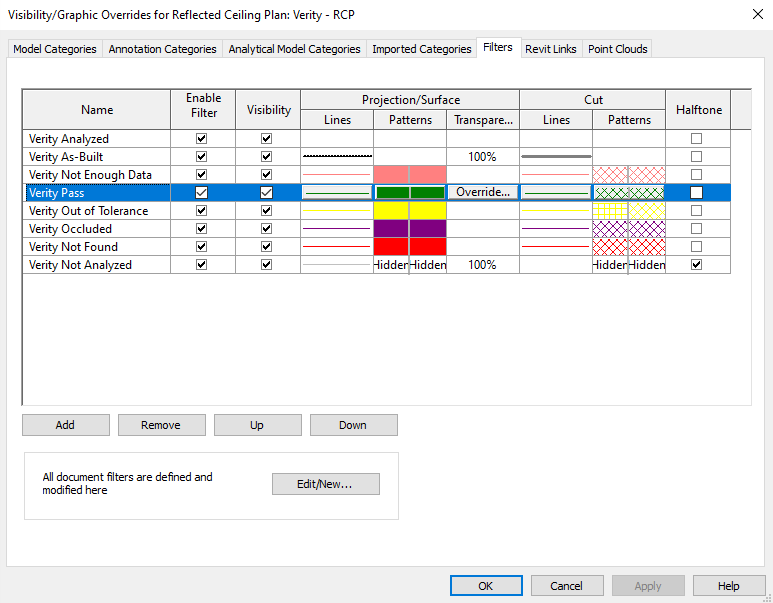Move the selected filter Down
This screenshot has width=773, height=603.
(353, 425)
